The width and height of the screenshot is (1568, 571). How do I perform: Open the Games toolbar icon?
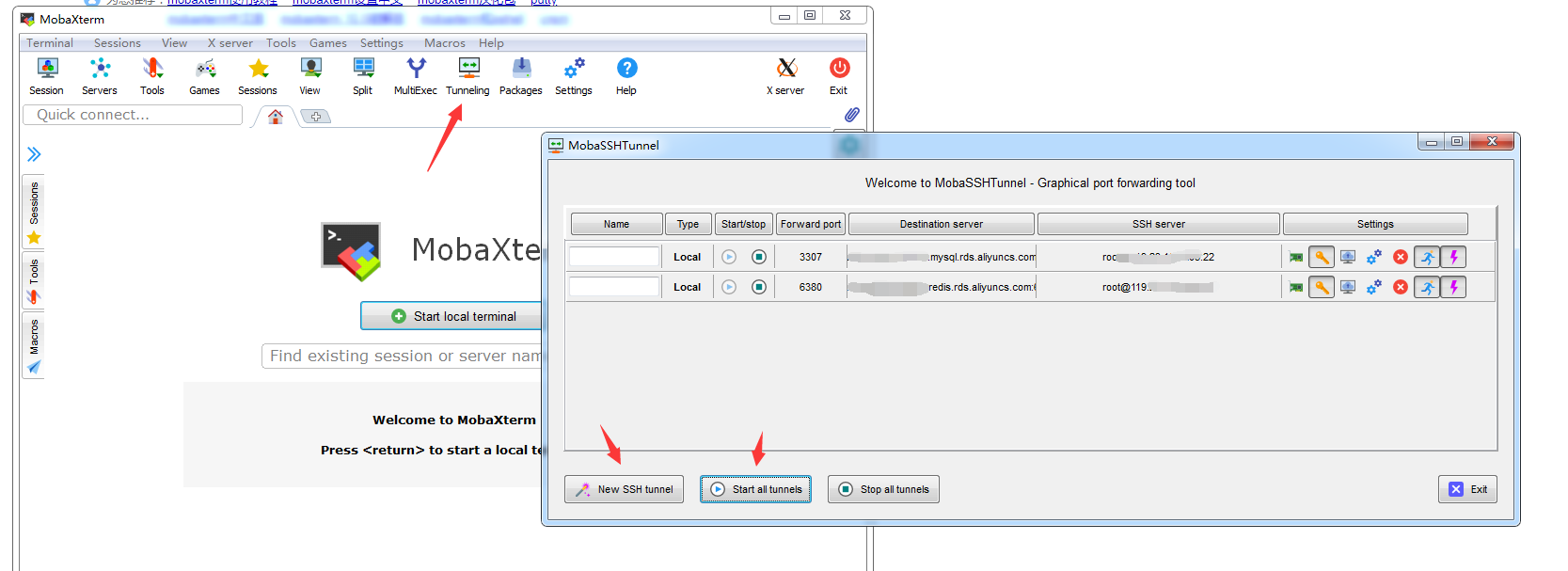(x=204, y=76)
